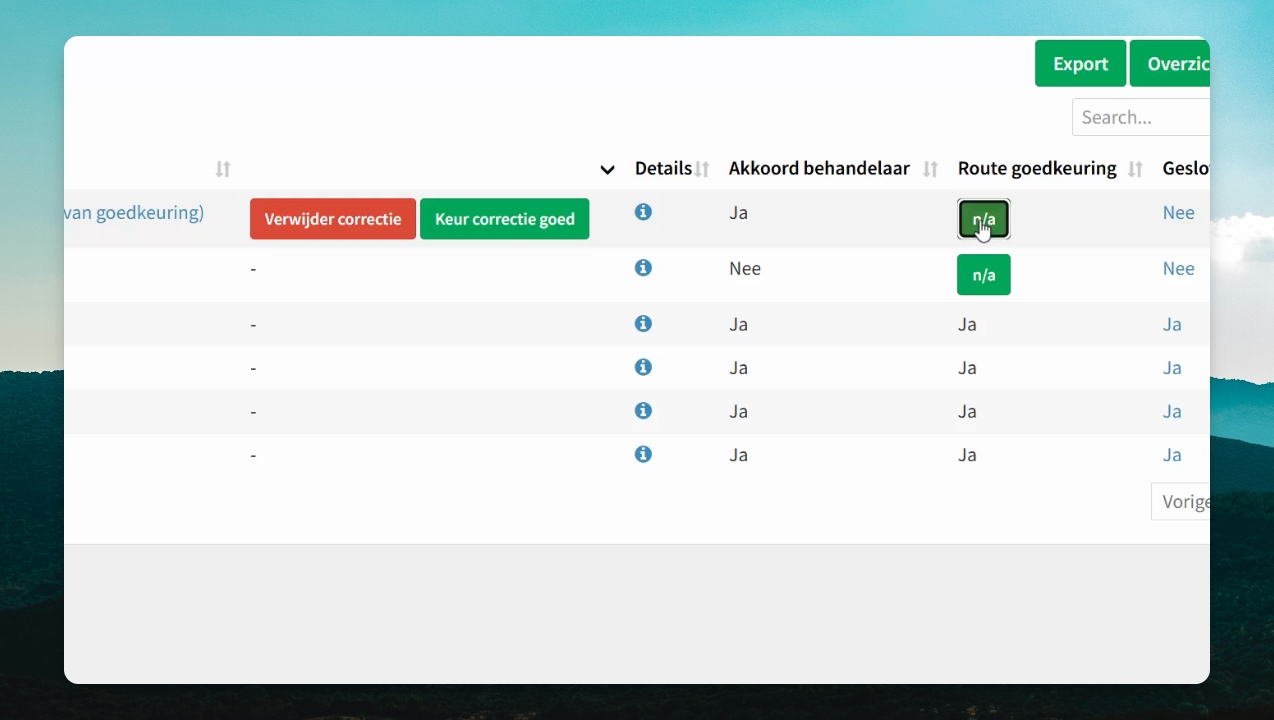This screenshot has width=1274, height=720.
Task: Sort by Details column arrows
Action: tap(702, 169)
